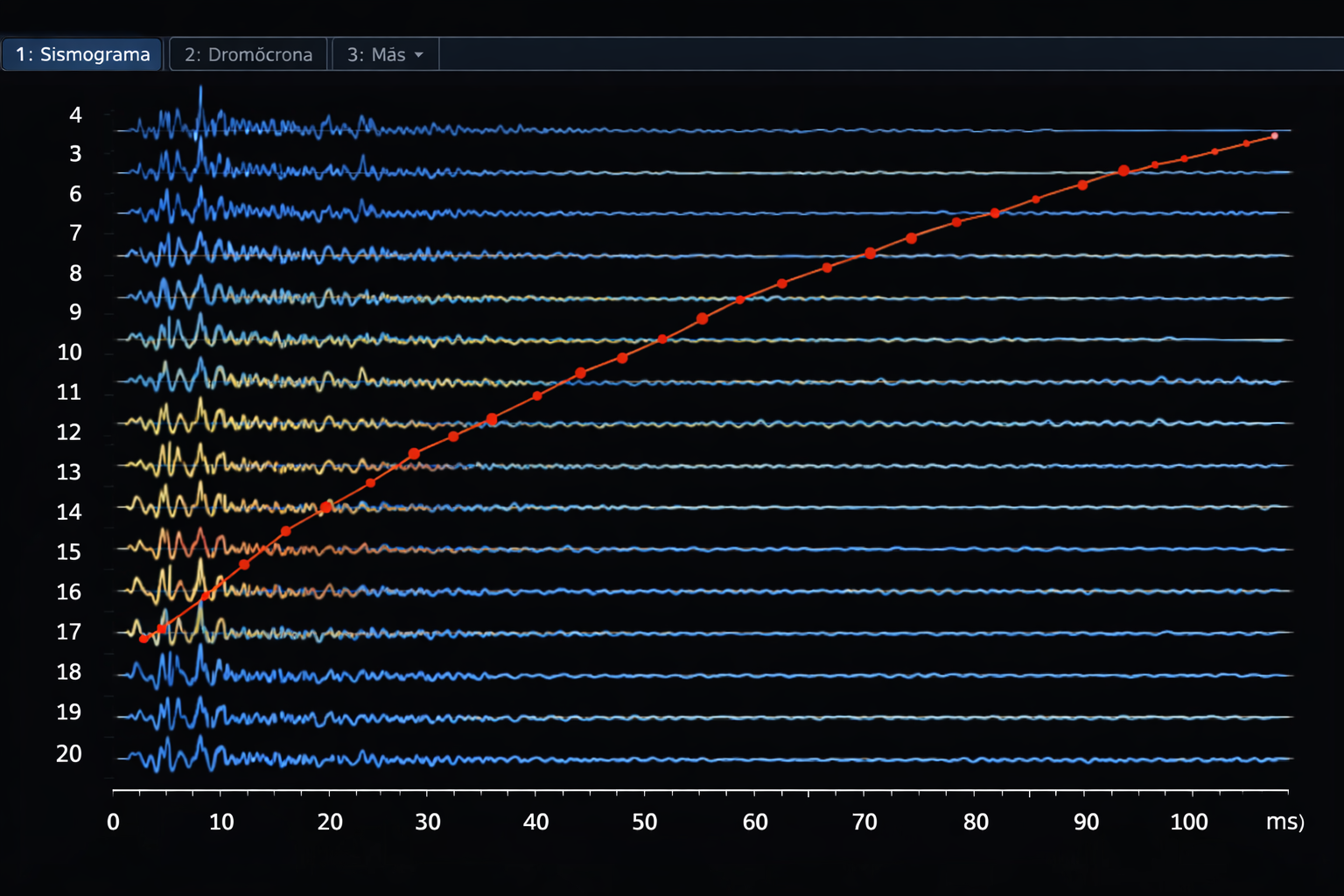The width and height of the screenshot is (1344, 896).
Task: Click the ms) unit label on the time axis
Action: [1285, 822]
